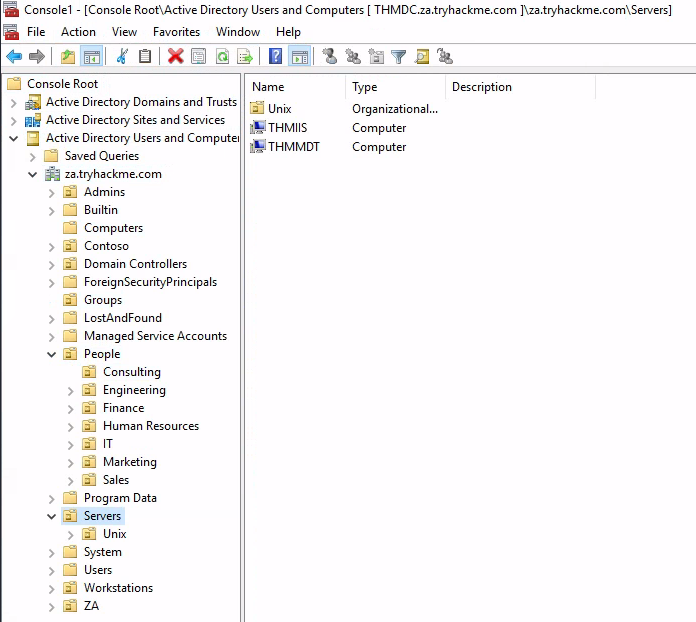Screen dimensions: 696x622
Task: Select the ForeignSecurityPrincipals container
Action: 150,282
